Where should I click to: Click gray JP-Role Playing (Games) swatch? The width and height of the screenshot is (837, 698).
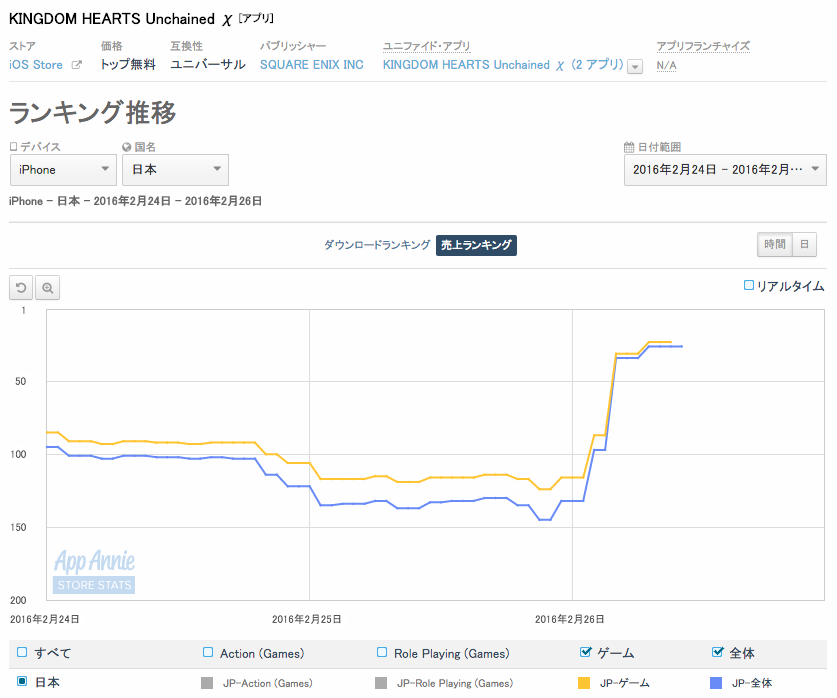[381, 683]
